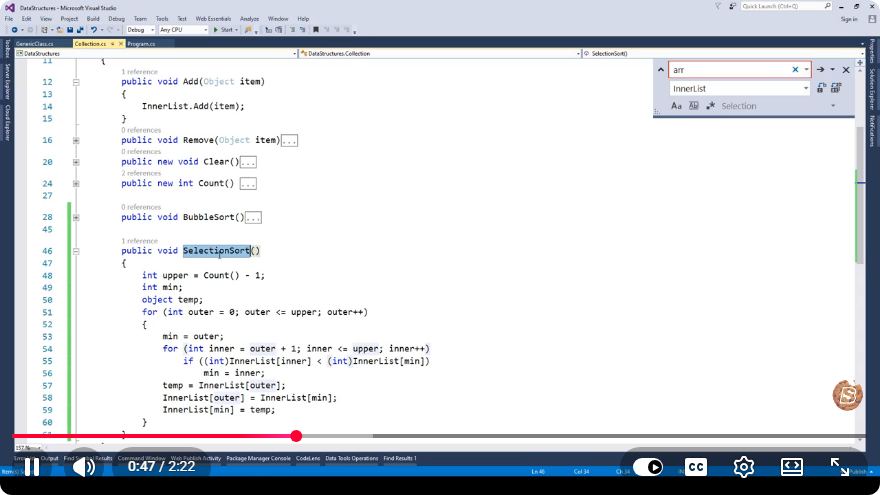880x495 pixels.
Task: Close the find and replace panel
Action: click(846, 70)
